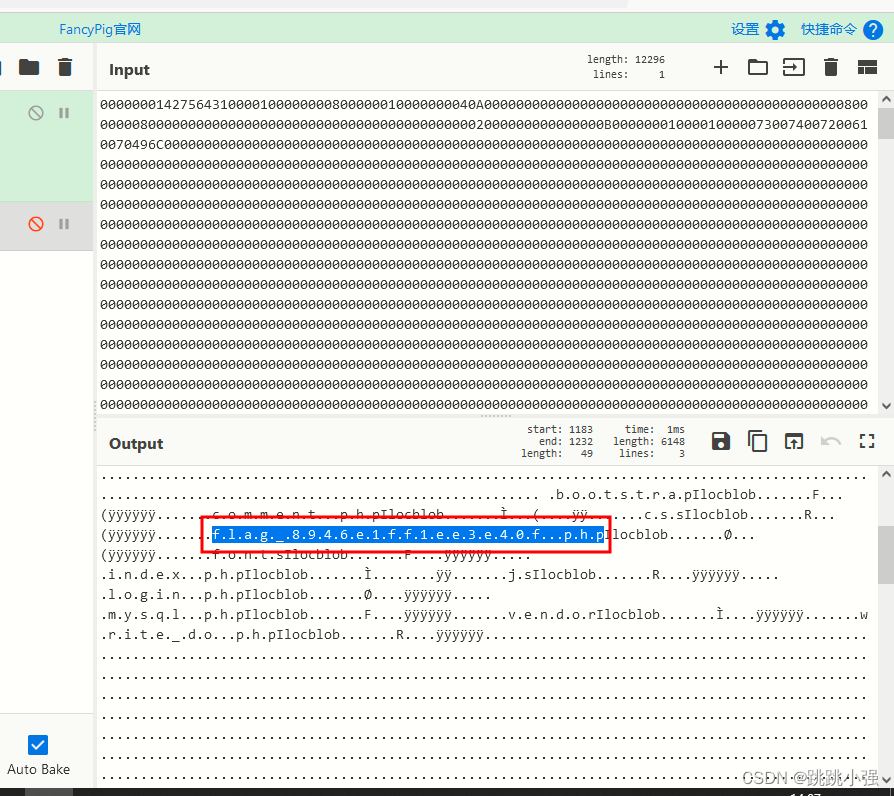Clear input using the Input pane trash icon
The height and width of the screenshot is (796, 894).
[x=830, y=68]
